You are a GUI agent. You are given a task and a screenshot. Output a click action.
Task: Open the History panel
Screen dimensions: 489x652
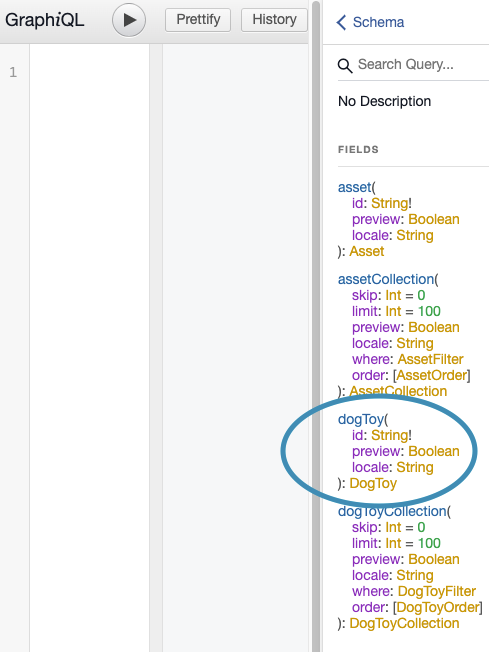[274, 20]
